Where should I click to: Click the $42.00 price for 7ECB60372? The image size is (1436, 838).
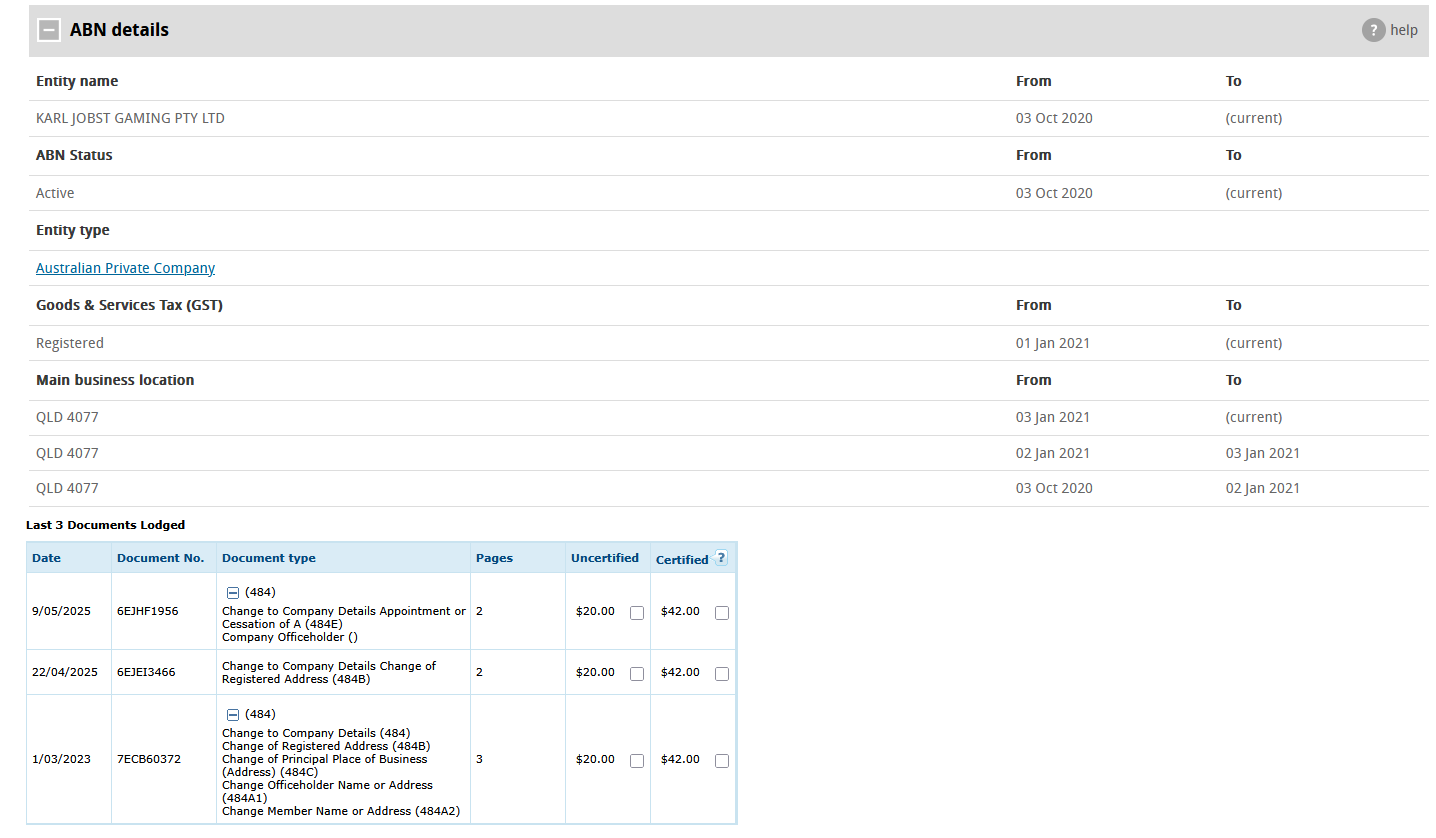680,759
